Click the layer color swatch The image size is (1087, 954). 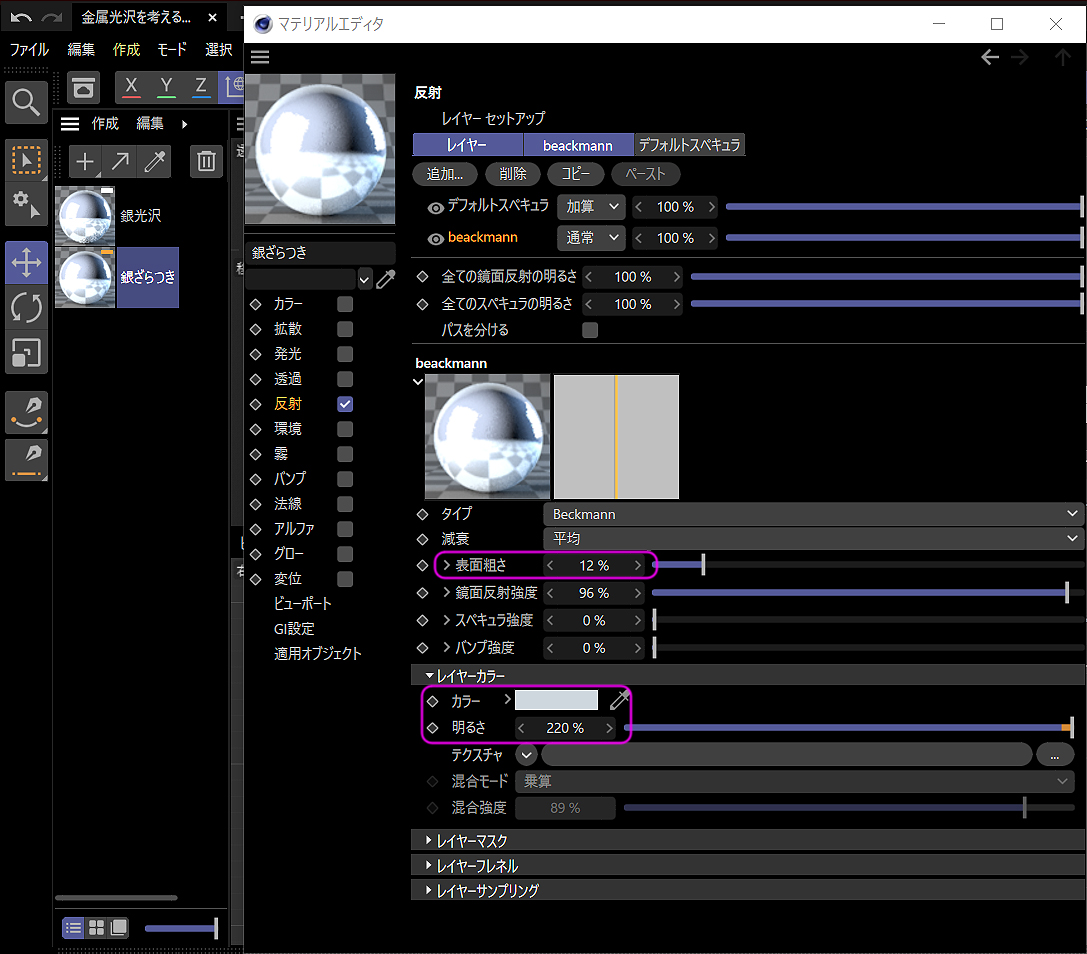556,701
